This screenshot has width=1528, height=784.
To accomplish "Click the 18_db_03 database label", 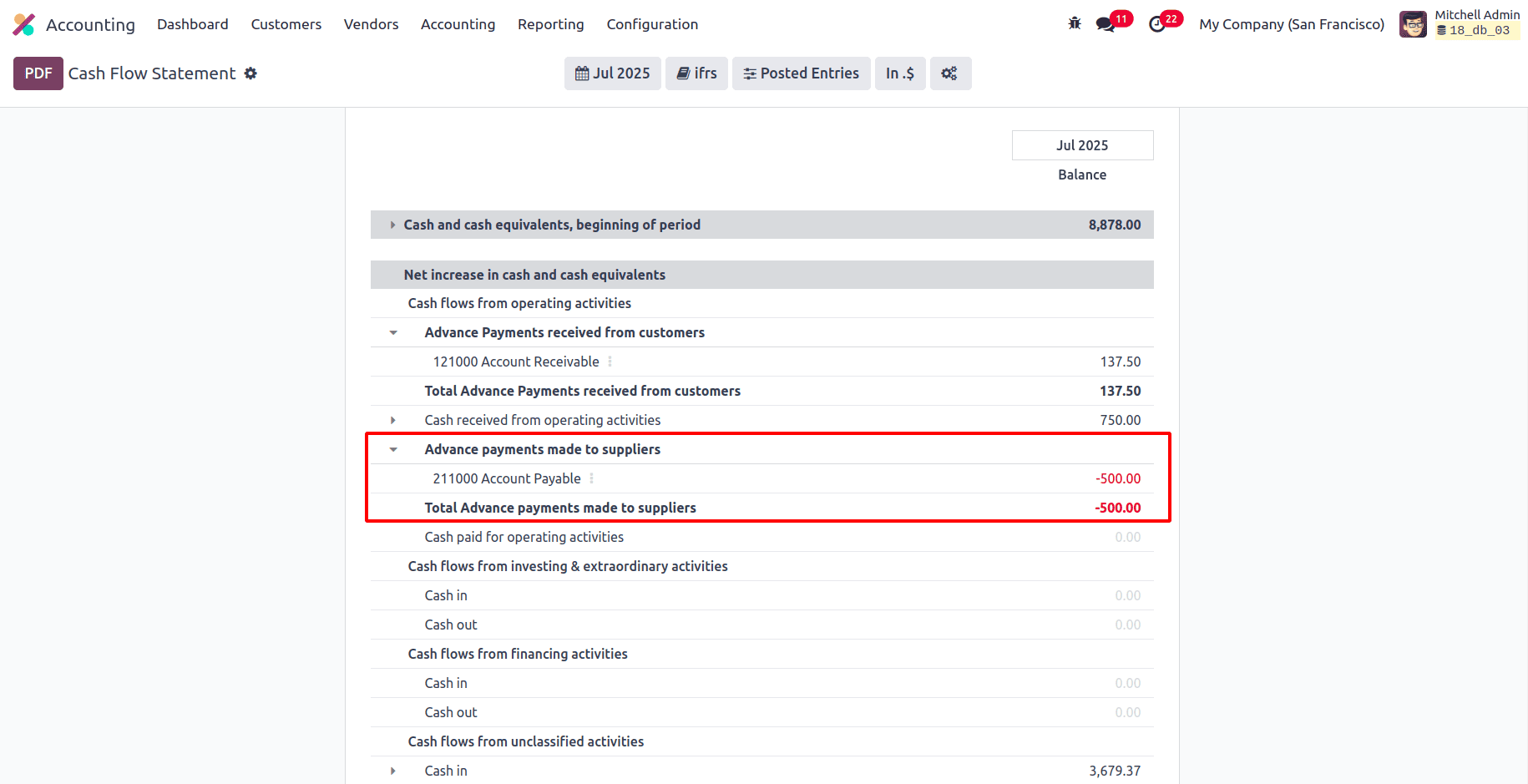I will 1479,30.
